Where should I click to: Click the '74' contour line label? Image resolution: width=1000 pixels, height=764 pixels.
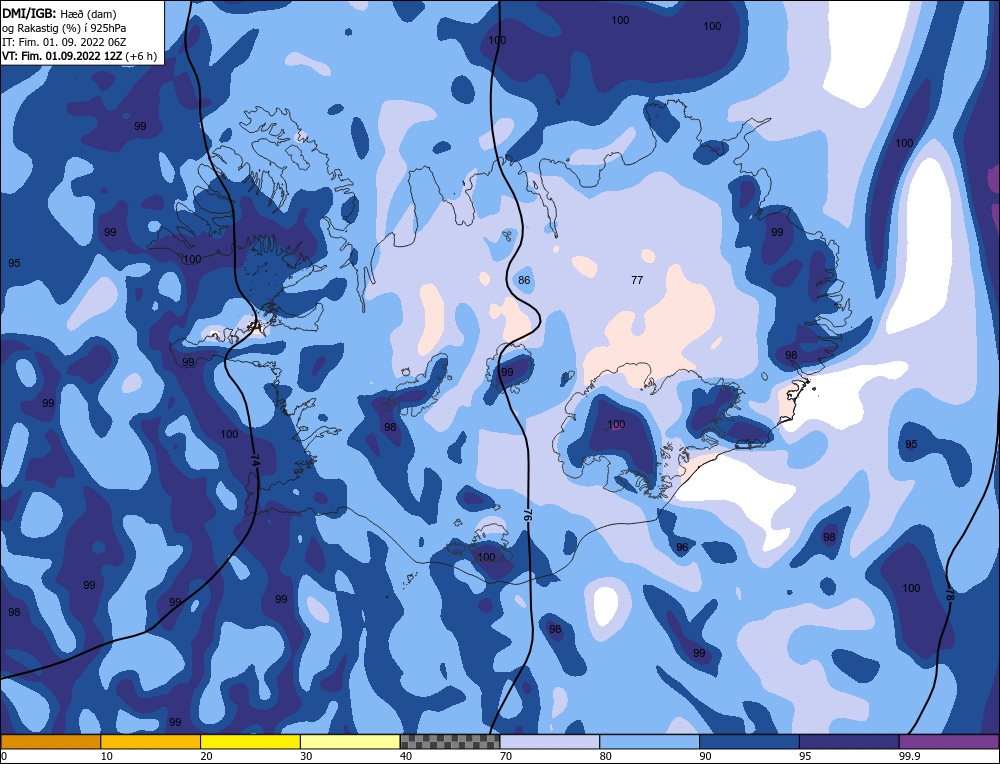coord(256,461)
